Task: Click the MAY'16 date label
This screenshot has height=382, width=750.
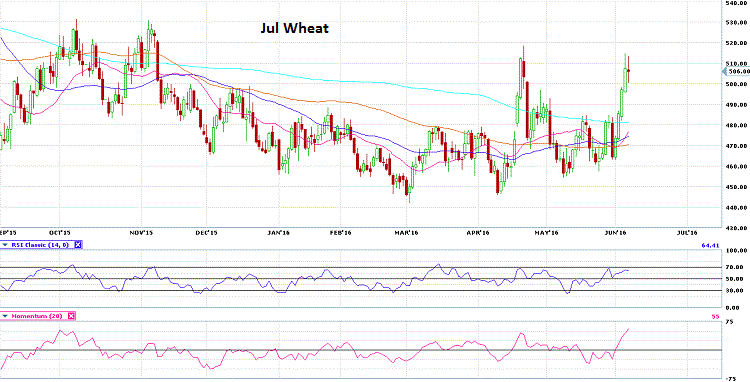Action: (547, 232)
